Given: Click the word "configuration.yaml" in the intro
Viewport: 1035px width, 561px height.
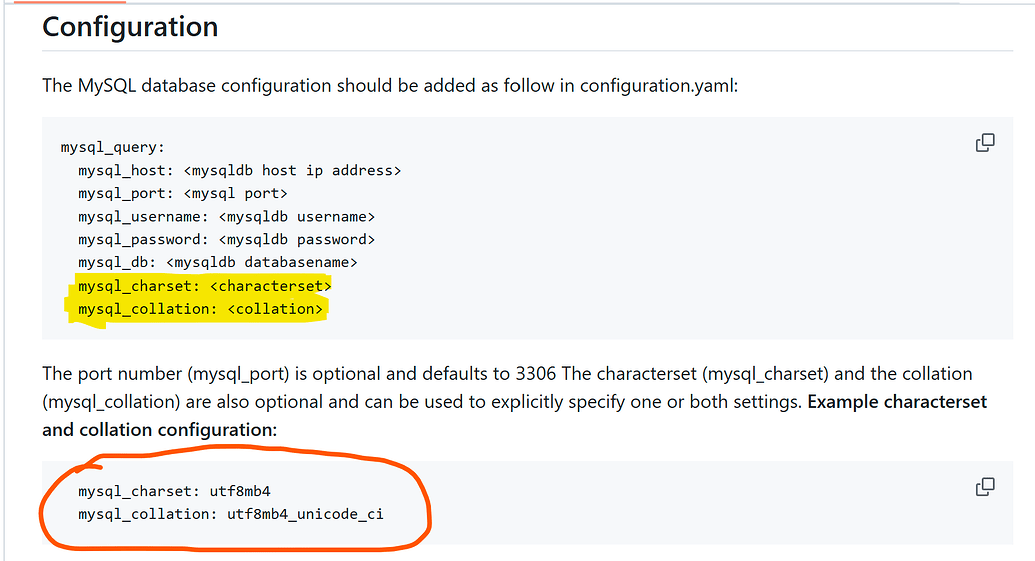Looking at the screenshot, I should 657,85.
